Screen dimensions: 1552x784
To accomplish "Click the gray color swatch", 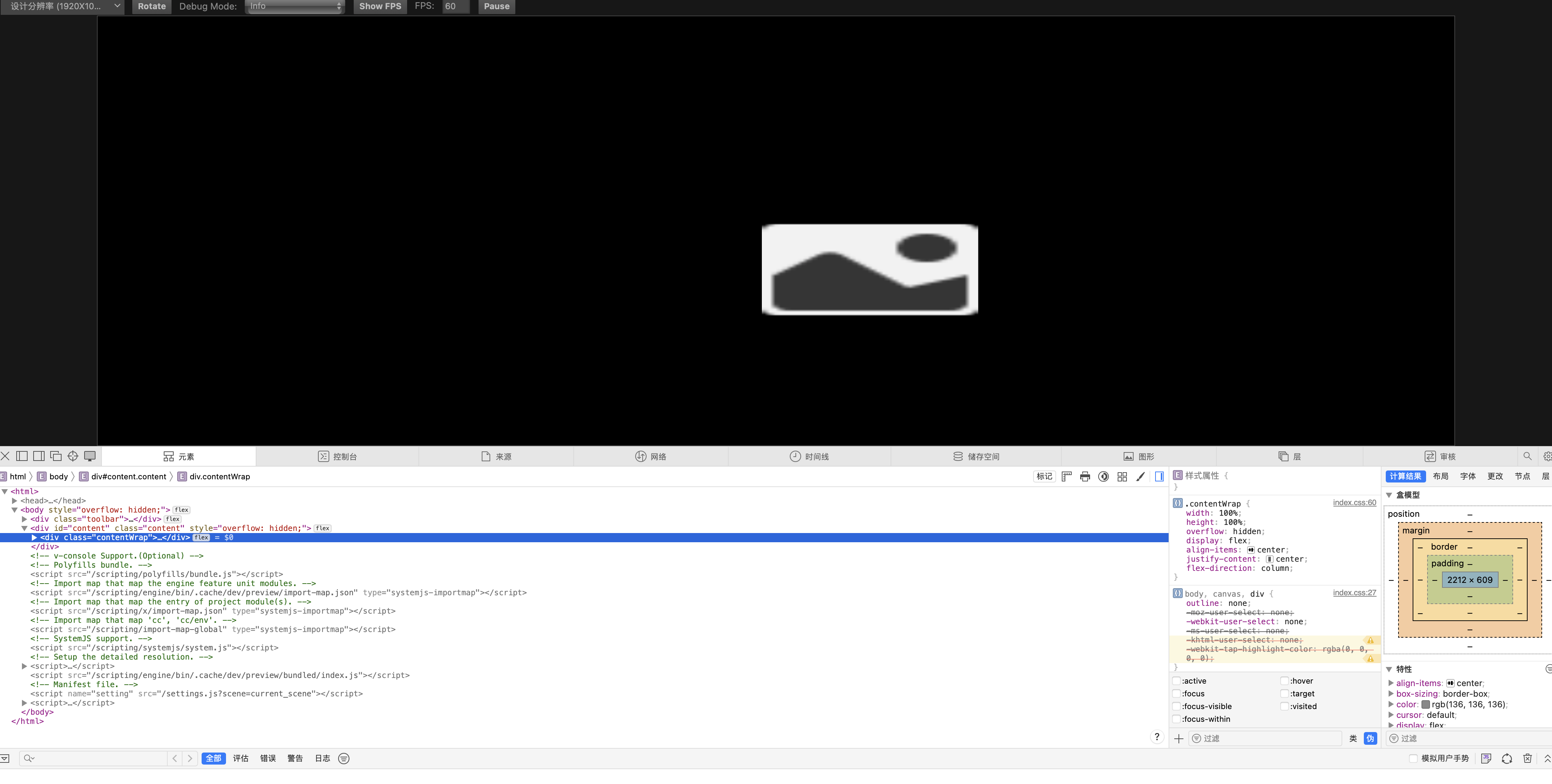I will 1425,704.
